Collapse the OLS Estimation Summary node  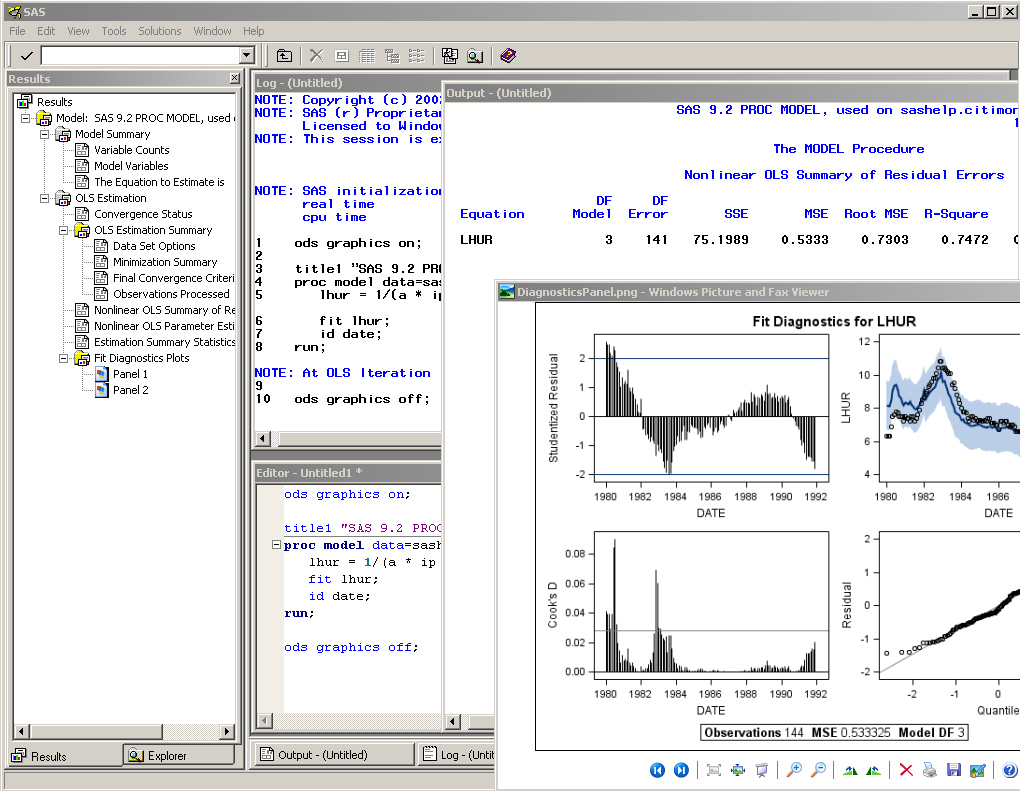63,230
